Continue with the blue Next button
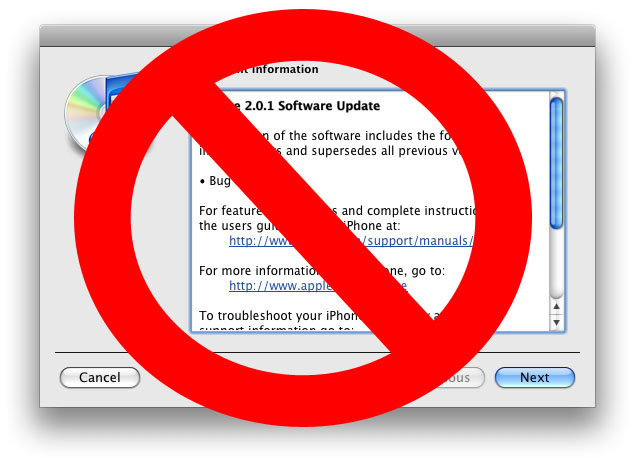This screenshot has width=635, height=462. coord(535,377)
